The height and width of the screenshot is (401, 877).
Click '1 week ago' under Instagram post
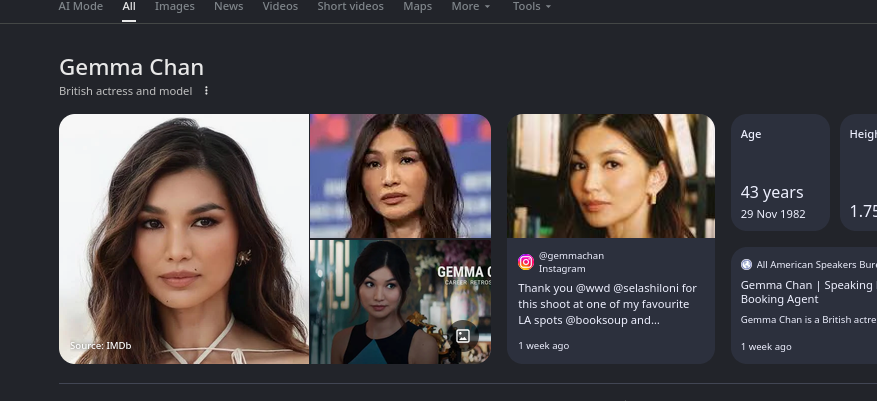[544, 346]
